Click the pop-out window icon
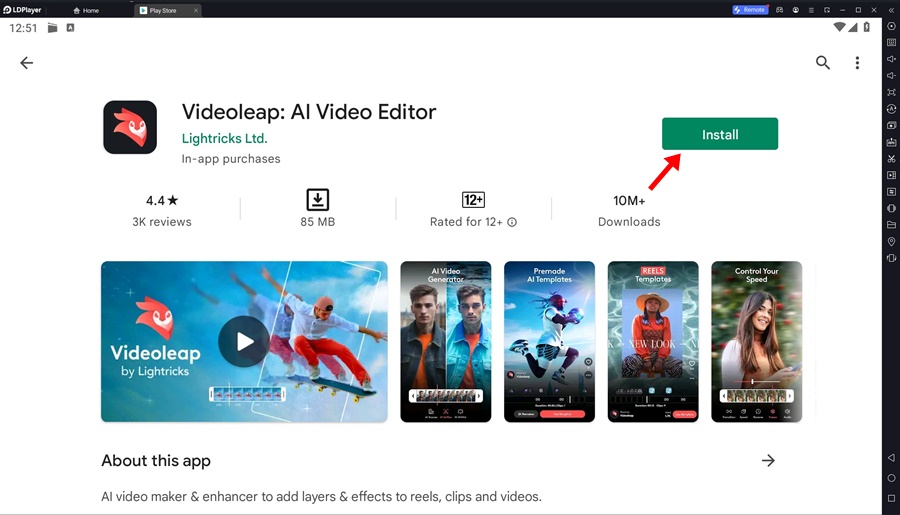Image resolution: width=900 pixels, height=515 pixels. tap(827, 10)
